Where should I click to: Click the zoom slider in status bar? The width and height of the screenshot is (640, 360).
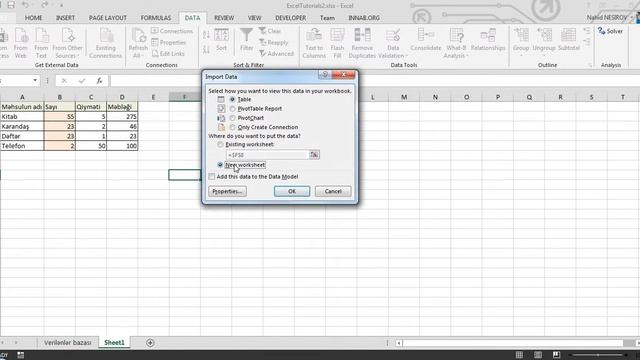pyautogui.click(x=598, y=355)
